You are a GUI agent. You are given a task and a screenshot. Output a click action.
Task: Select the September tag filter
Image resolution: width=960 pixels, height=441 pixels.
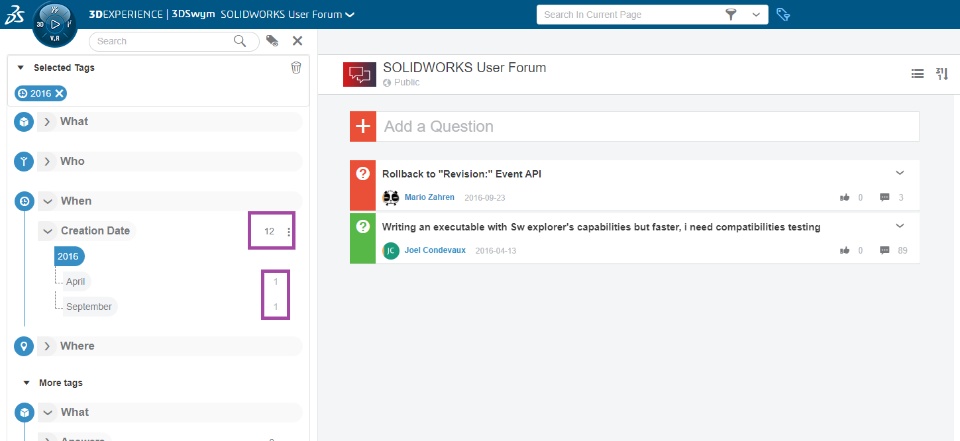tap(89, 307)
